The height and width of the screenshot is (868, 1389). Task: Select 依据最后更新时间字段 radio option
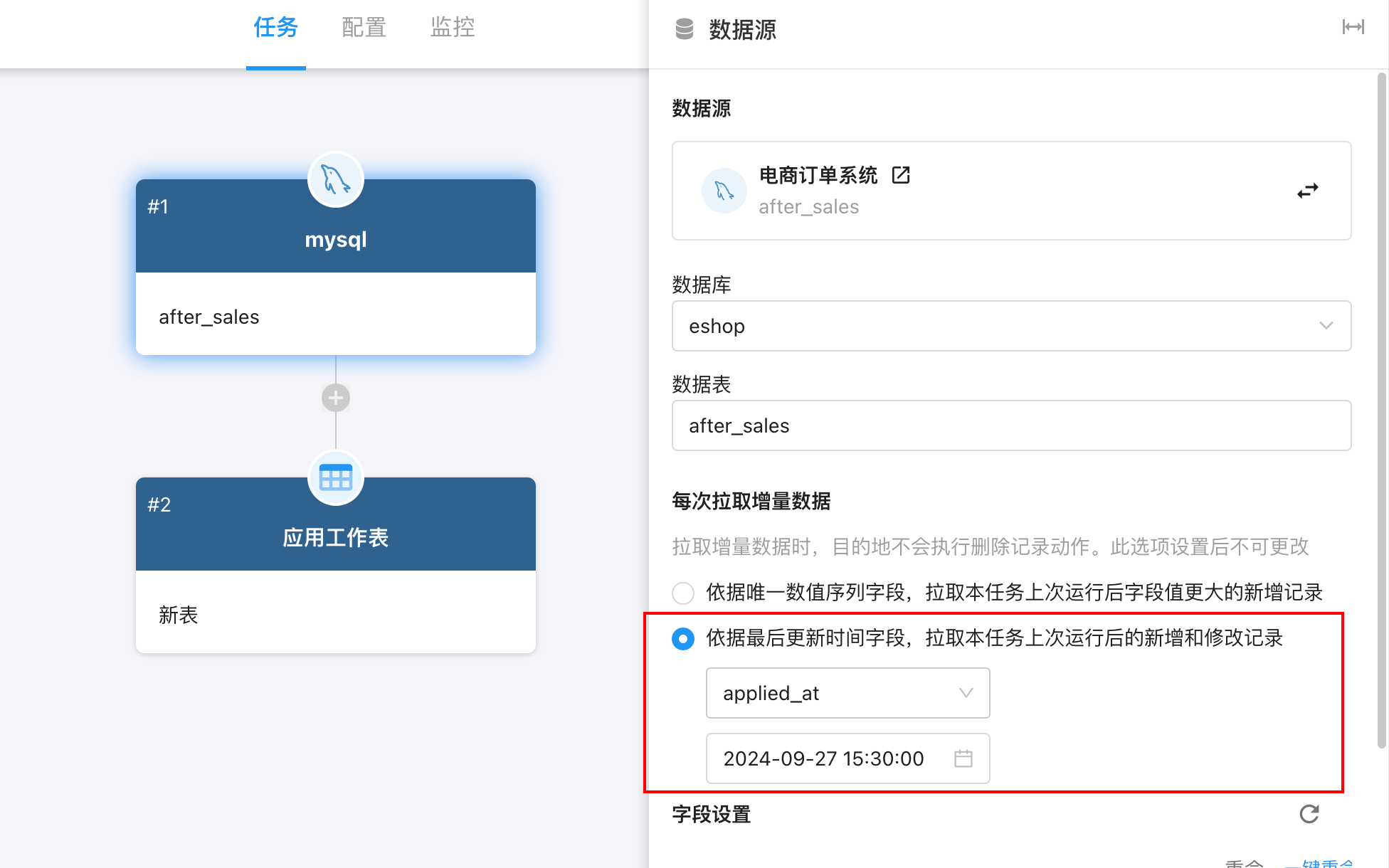(683, 638)
